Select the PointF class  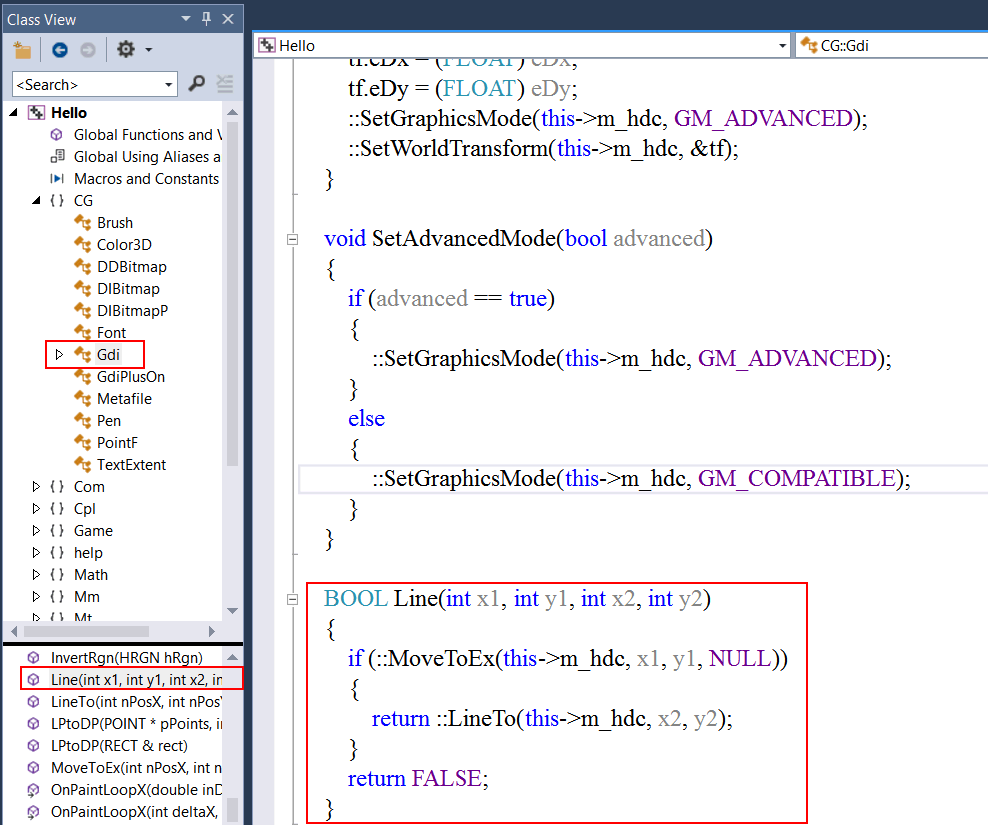pos(117,443)
